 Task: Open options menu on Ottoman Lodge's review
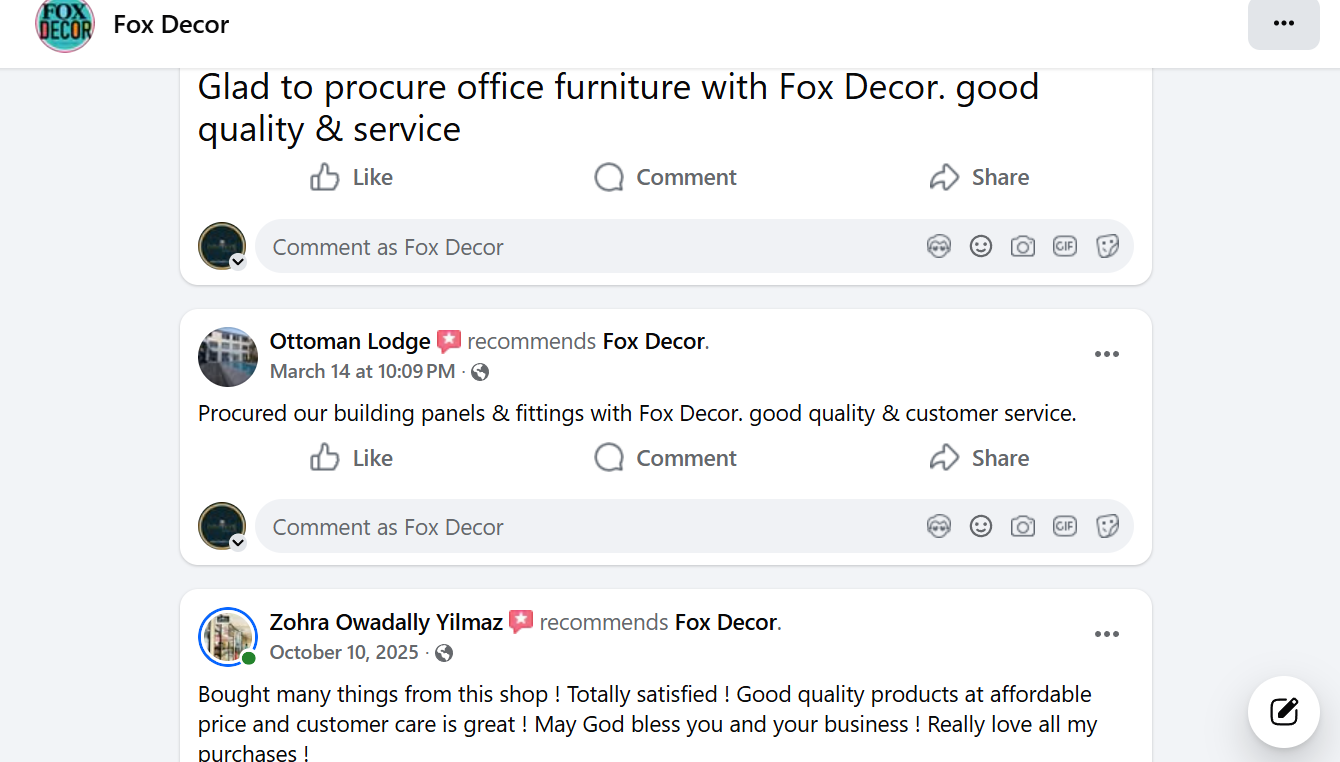tap(1106, 354)
